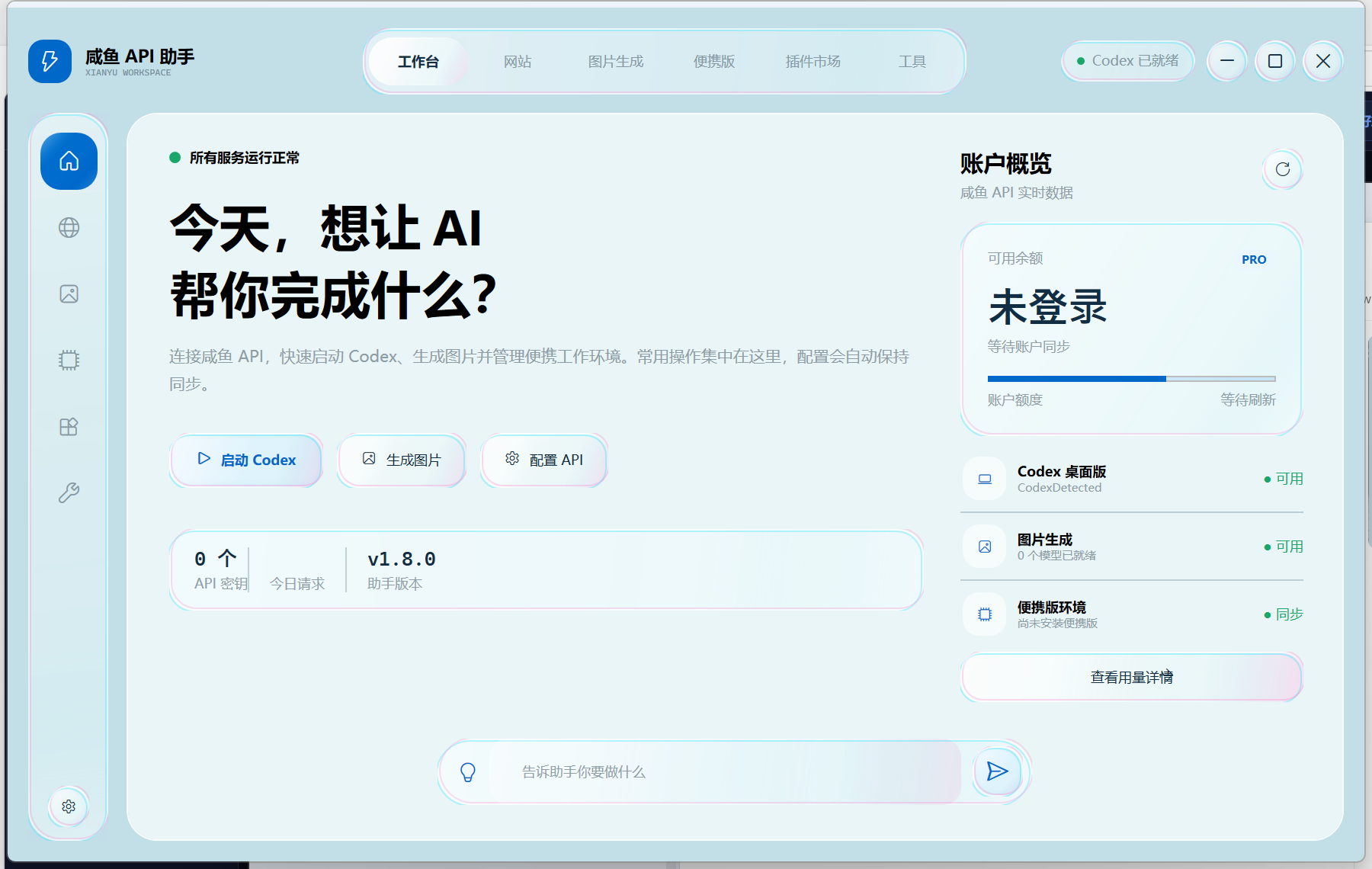The image size is (1372, 869).
Task: Open the plugin market grid sidebar icon
Action: 69,427
